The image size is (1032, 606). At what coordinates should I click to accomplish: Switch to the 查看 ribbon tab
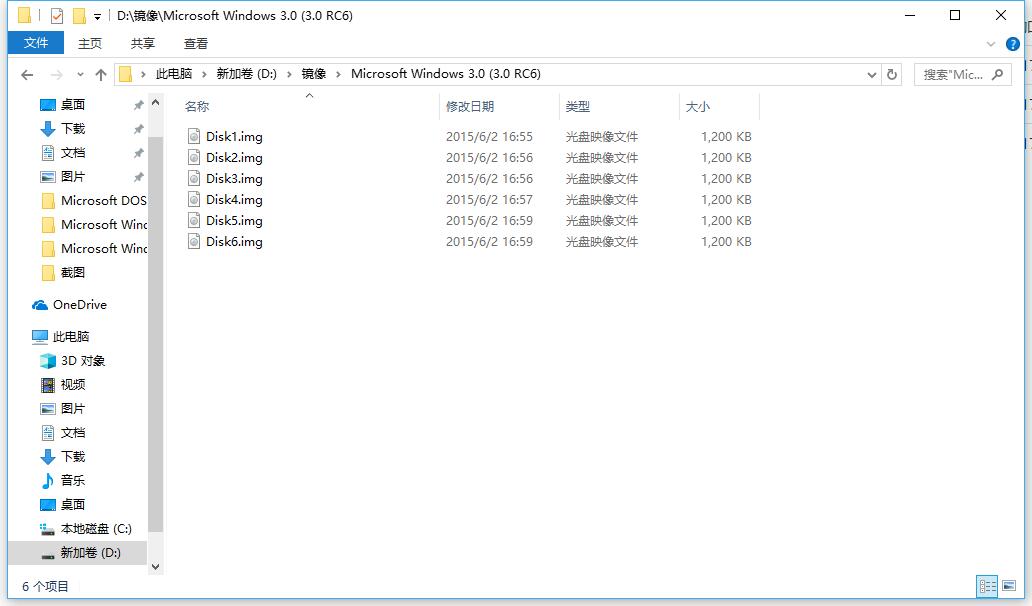point(195,43)
